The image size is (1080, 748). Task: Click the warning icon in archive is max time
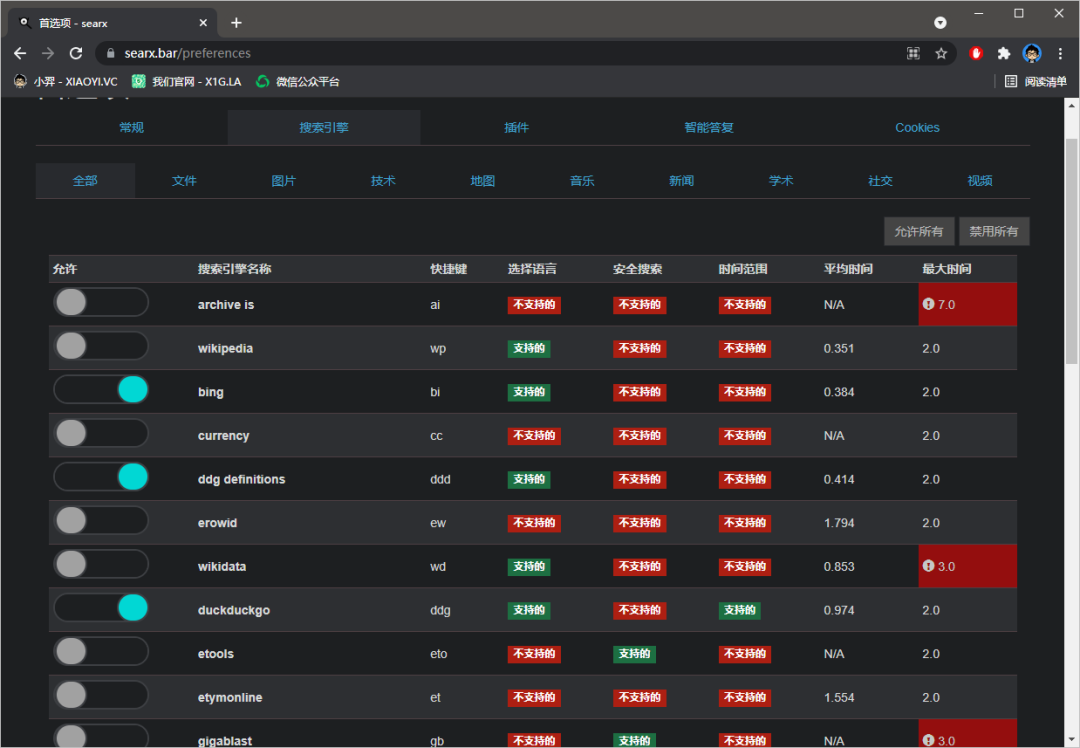pyautogui.click(x=929, y=304)
